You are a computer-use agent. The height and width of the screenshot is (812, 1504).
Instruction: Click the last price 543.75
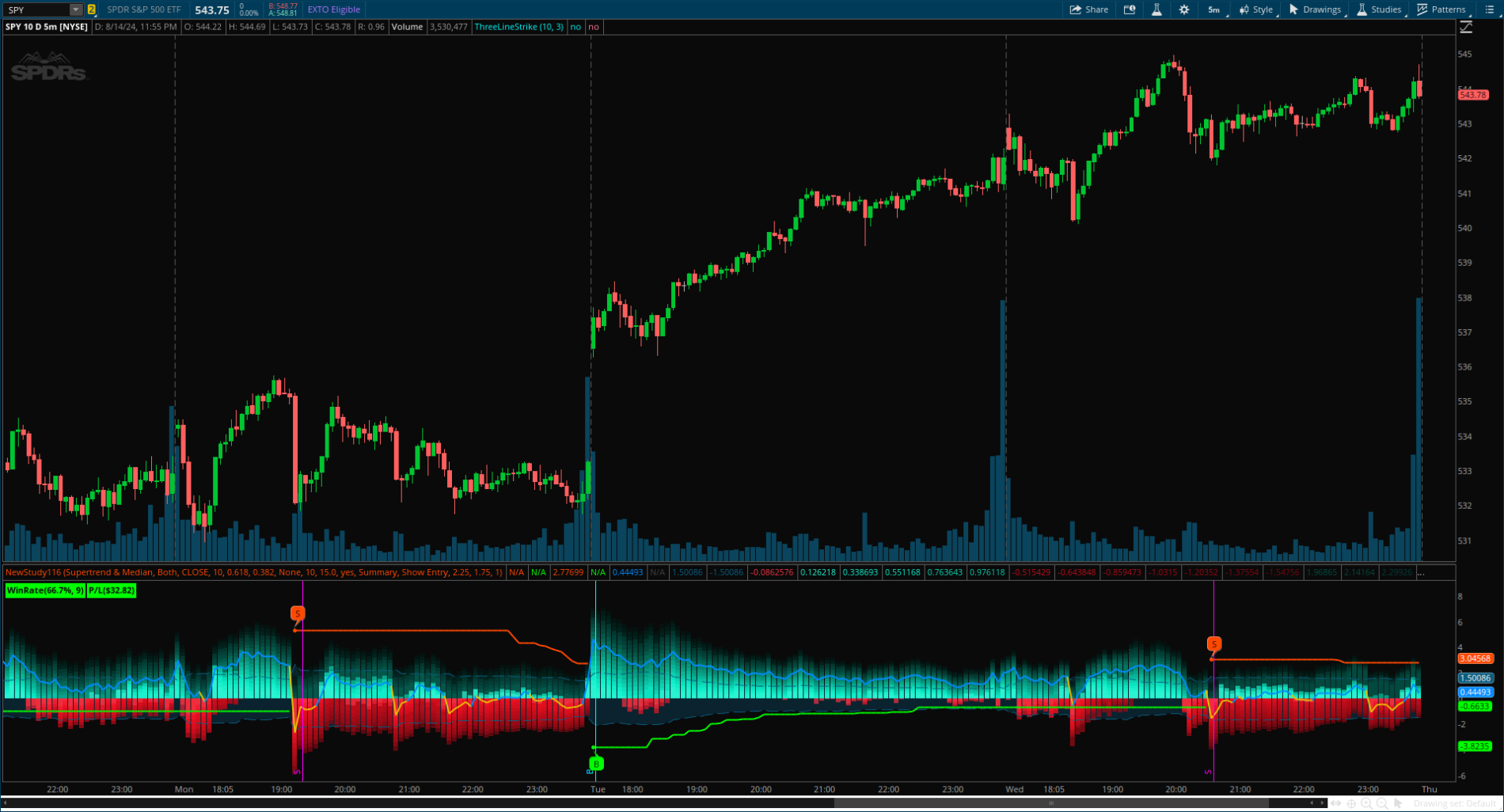coord(212,9)
